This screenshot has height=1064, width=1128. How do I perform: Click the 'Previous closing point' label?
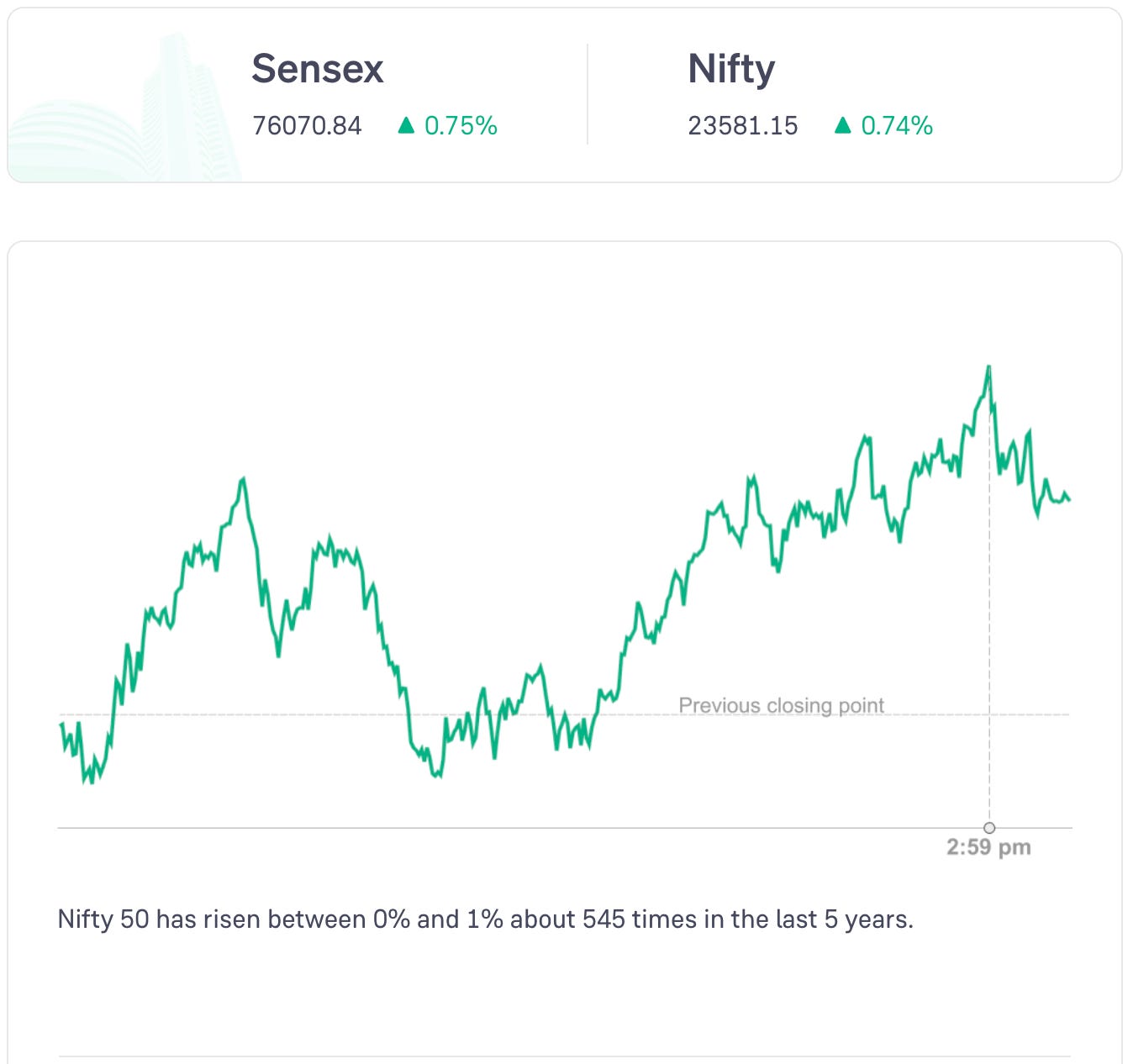pyautogui.click(x=781, y=705)
